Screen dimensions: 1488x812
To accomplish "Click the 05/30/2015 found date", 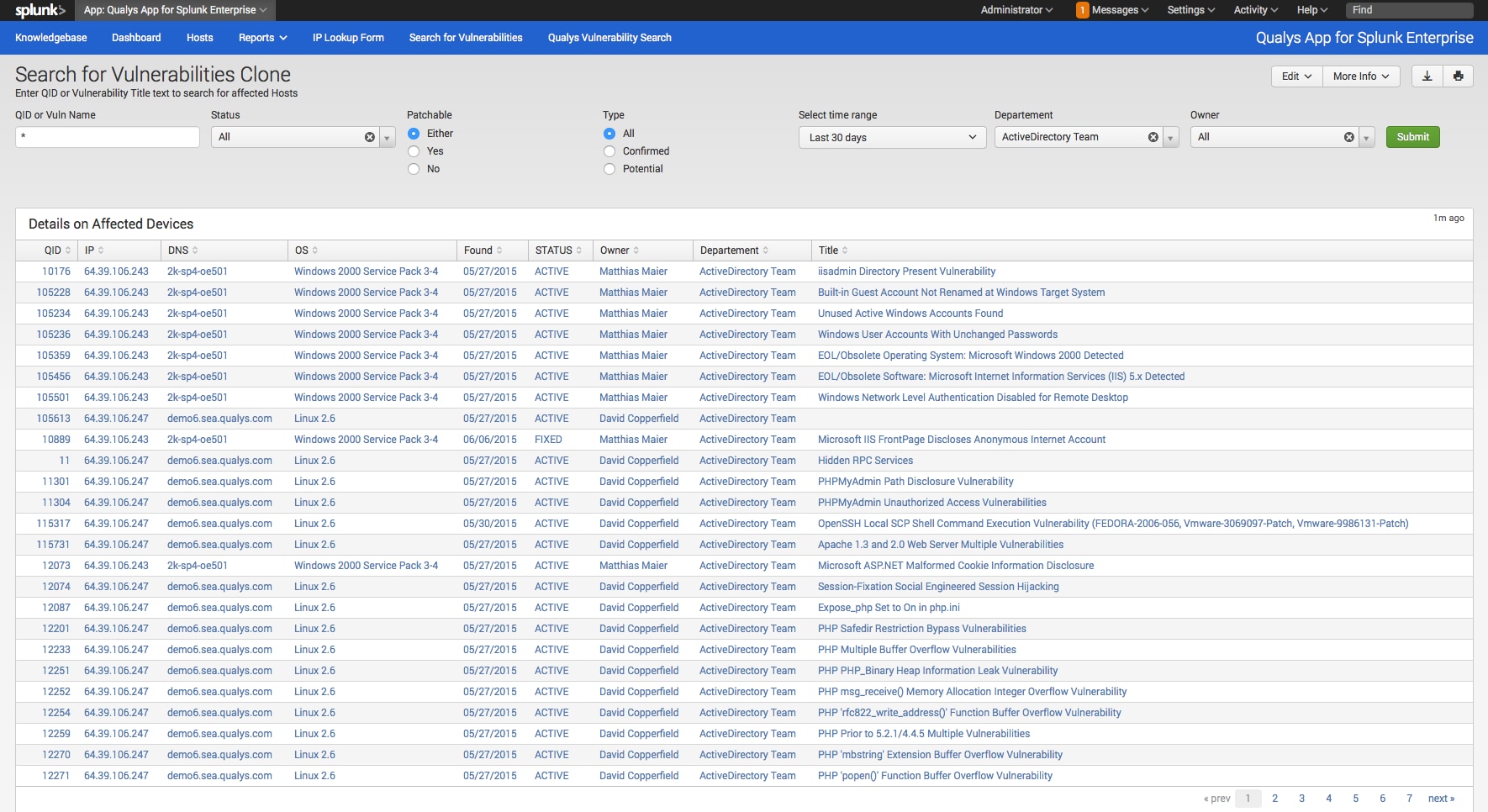I will 490,524.
